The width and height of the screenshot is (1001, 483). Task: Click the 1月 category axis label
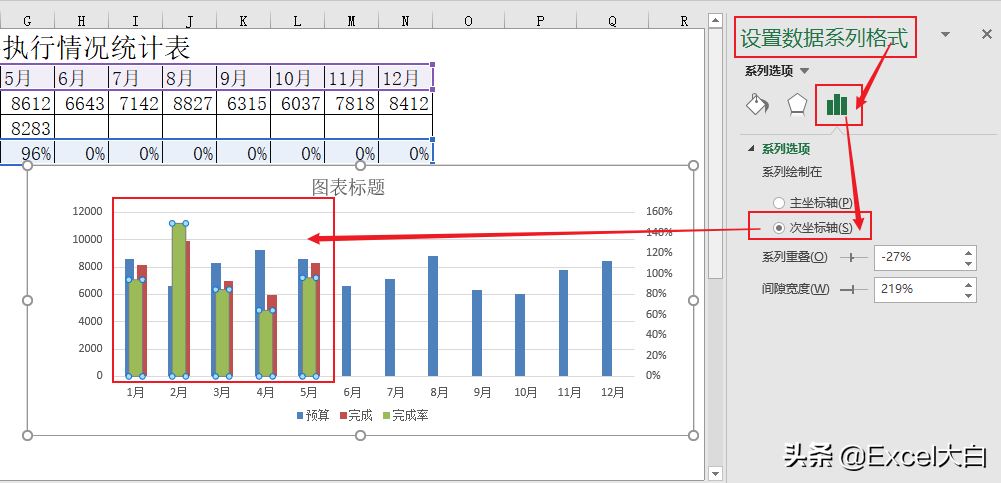(135, 393)
